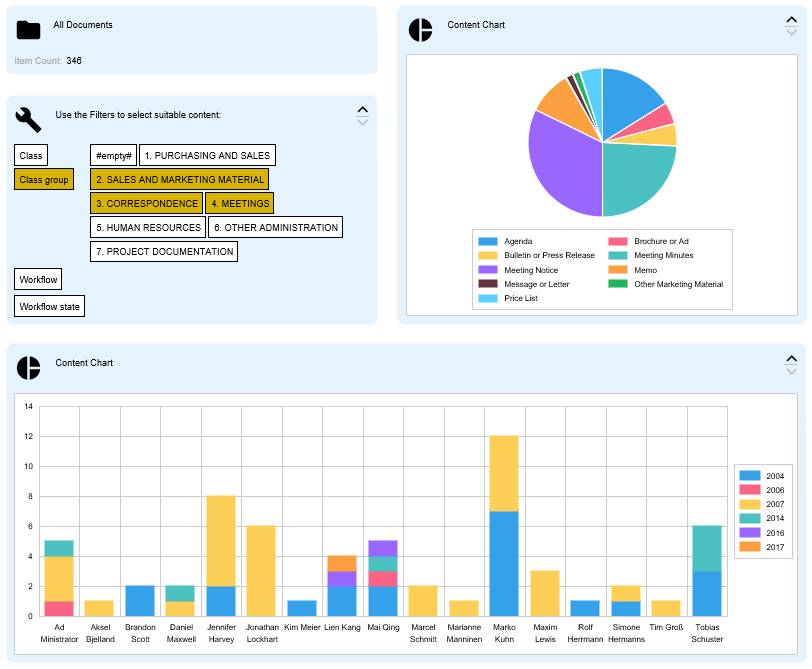Collapse the top Content Chart panel chevron
Image resolution: width=812 pixels, height=669 pixels.
coord(792,20)
